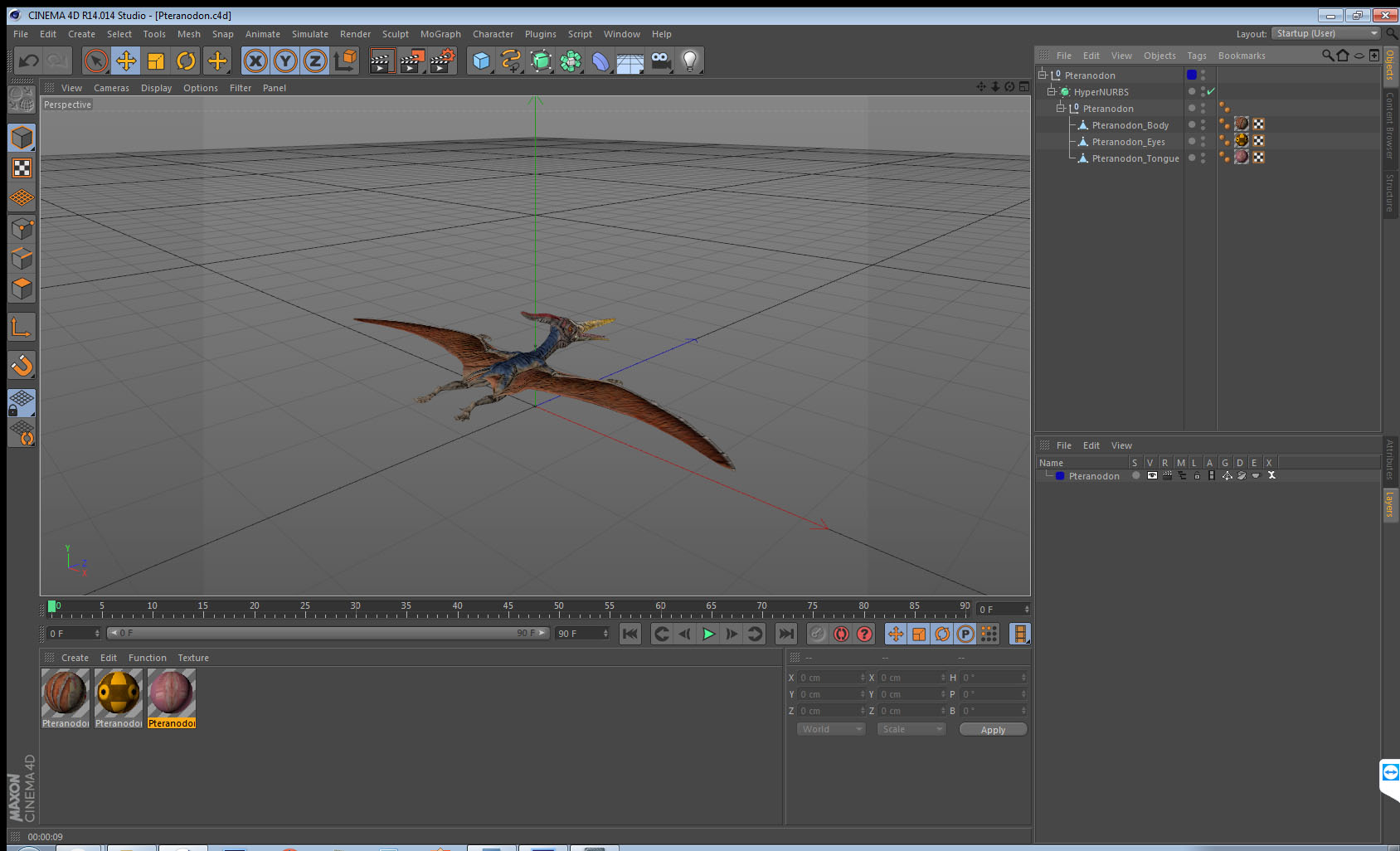This screenshot has width=1400, height=851.
Task: Open Bookmarks menu in object manager
Action: (1242, 56)
